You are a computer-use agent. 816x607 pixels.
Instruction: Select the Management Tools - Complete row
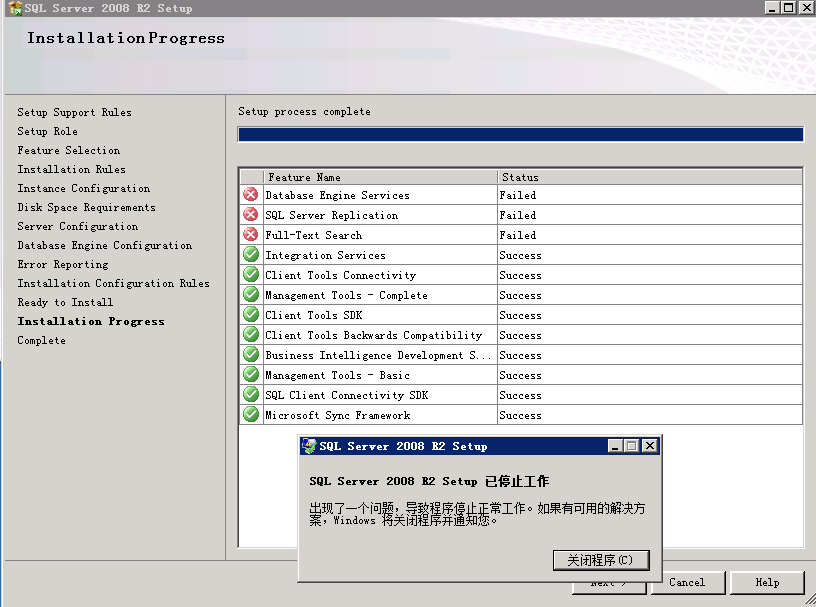tap(346, 295)
